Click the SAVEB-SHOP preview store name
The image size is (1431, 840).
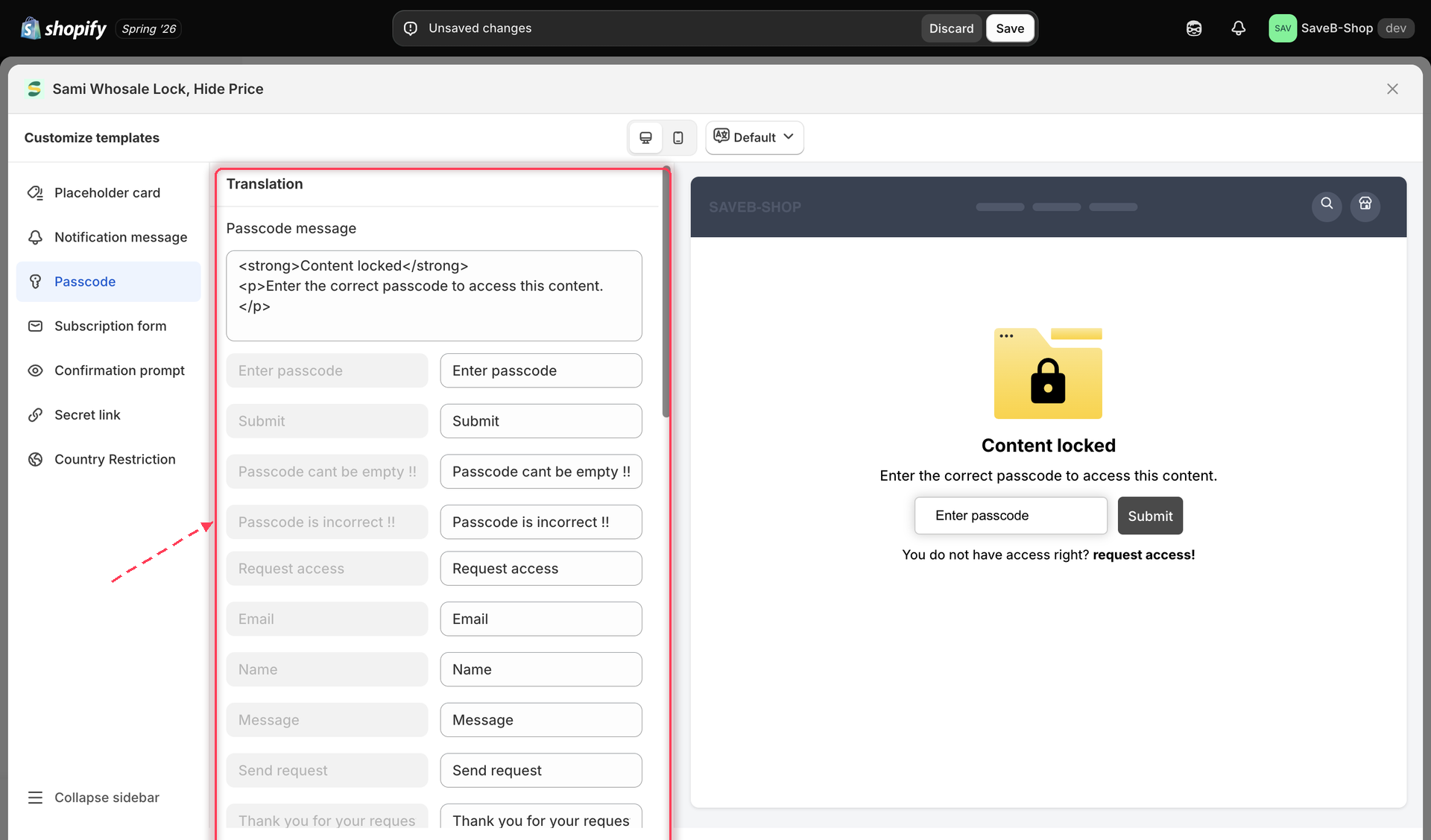point(754,207)
